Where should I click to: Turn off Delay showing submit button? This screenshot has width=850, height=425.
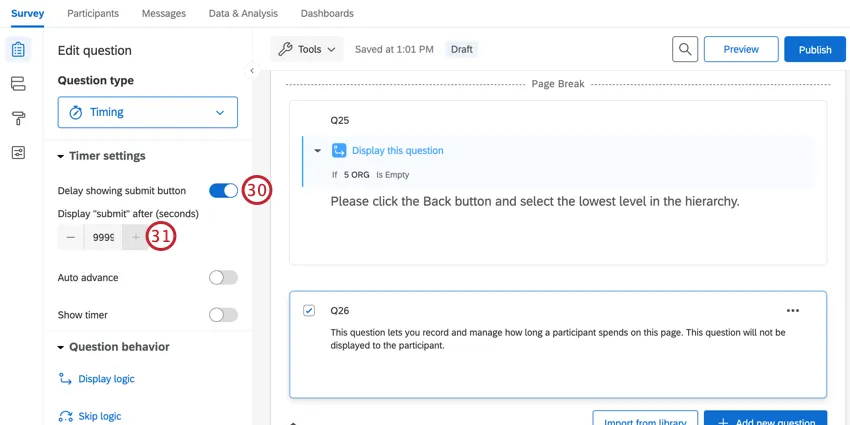223,191
